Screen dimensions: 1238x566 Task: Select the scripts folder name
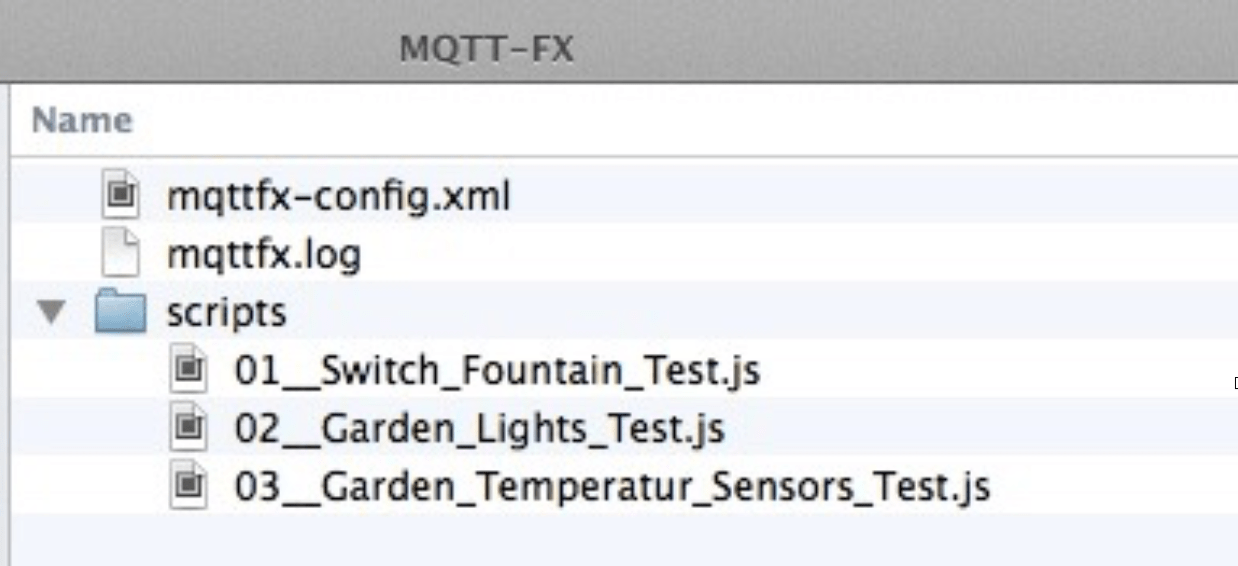click(x=226, y=313)
